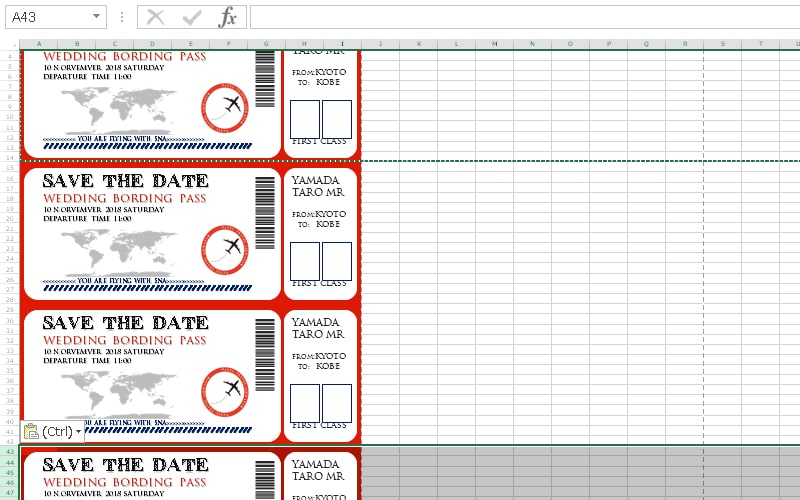
Task: Click the Insert Function fx icon
Action: (x=228, y=17)
